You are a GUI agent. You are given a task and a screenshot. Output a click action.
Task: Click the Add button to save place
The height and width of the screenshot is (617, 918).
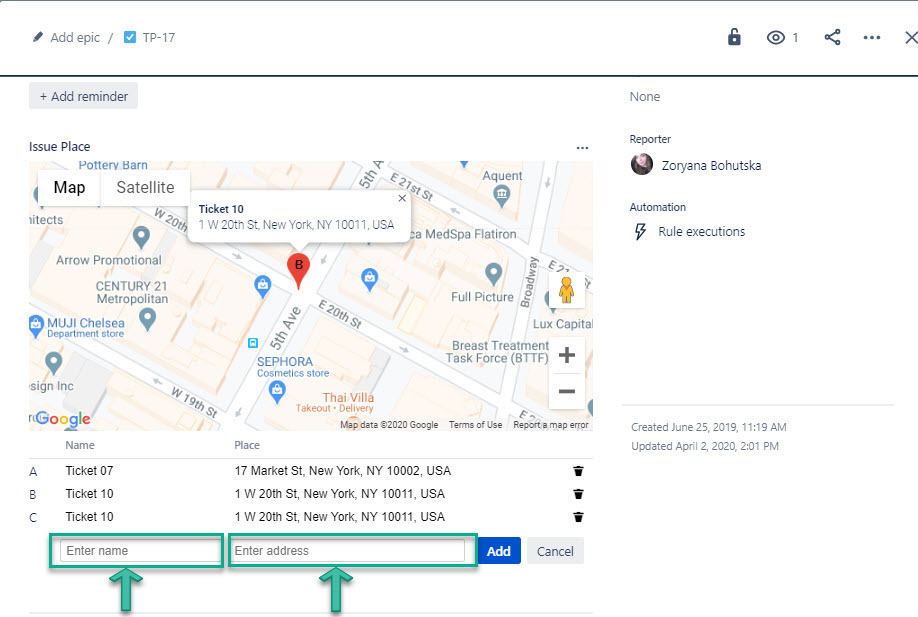pos(498,551)
